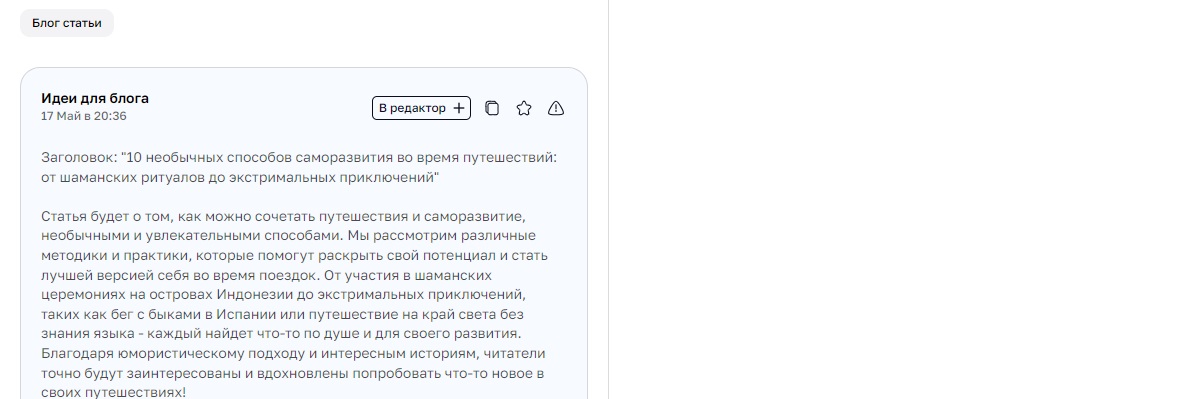Copy the generated blog text icon
Image resolution: width=1204 pixels, height=399 pixels.
click(x=492, y=108)
